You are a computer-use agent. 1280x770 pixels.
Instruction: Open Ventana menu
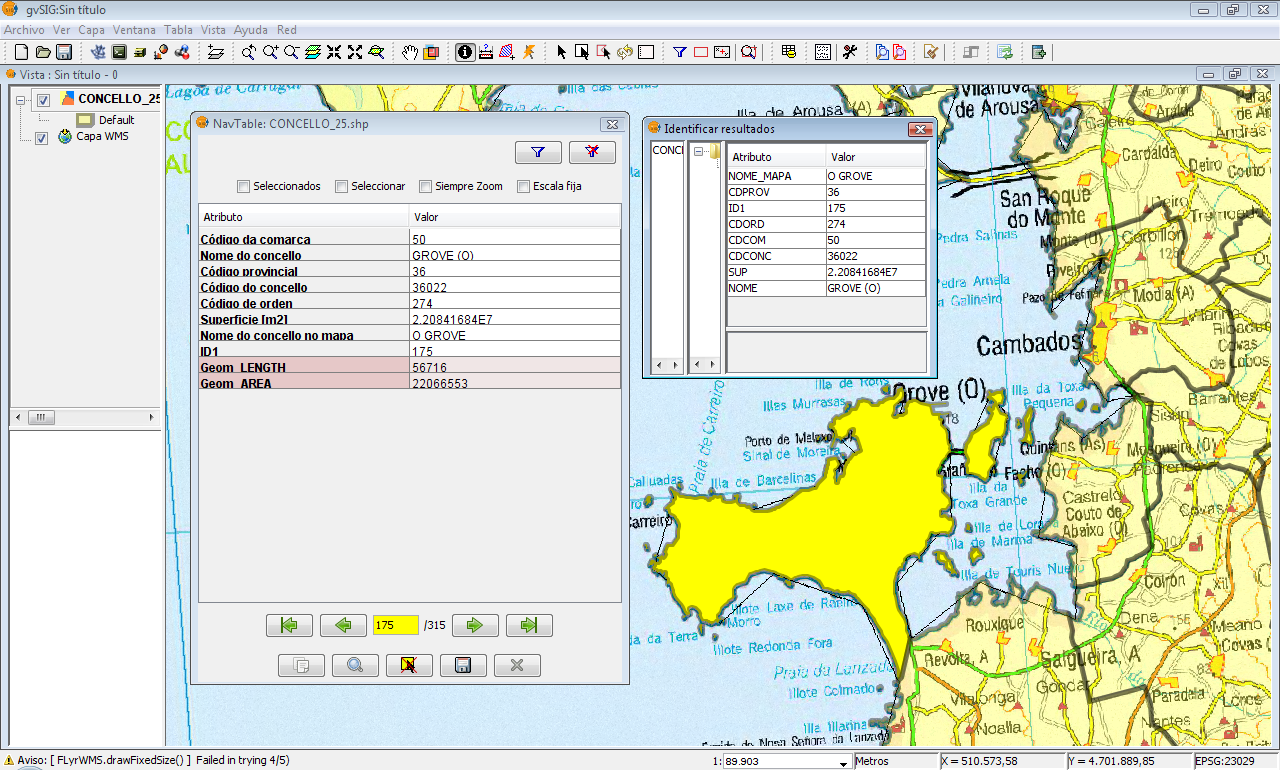[134, 30]
